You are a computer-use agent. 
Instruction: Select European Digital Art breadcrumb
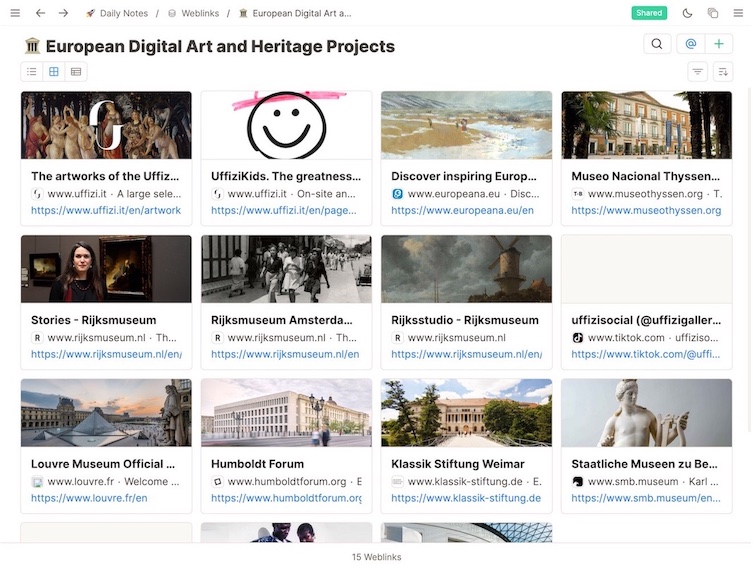[x=302, y=13]
